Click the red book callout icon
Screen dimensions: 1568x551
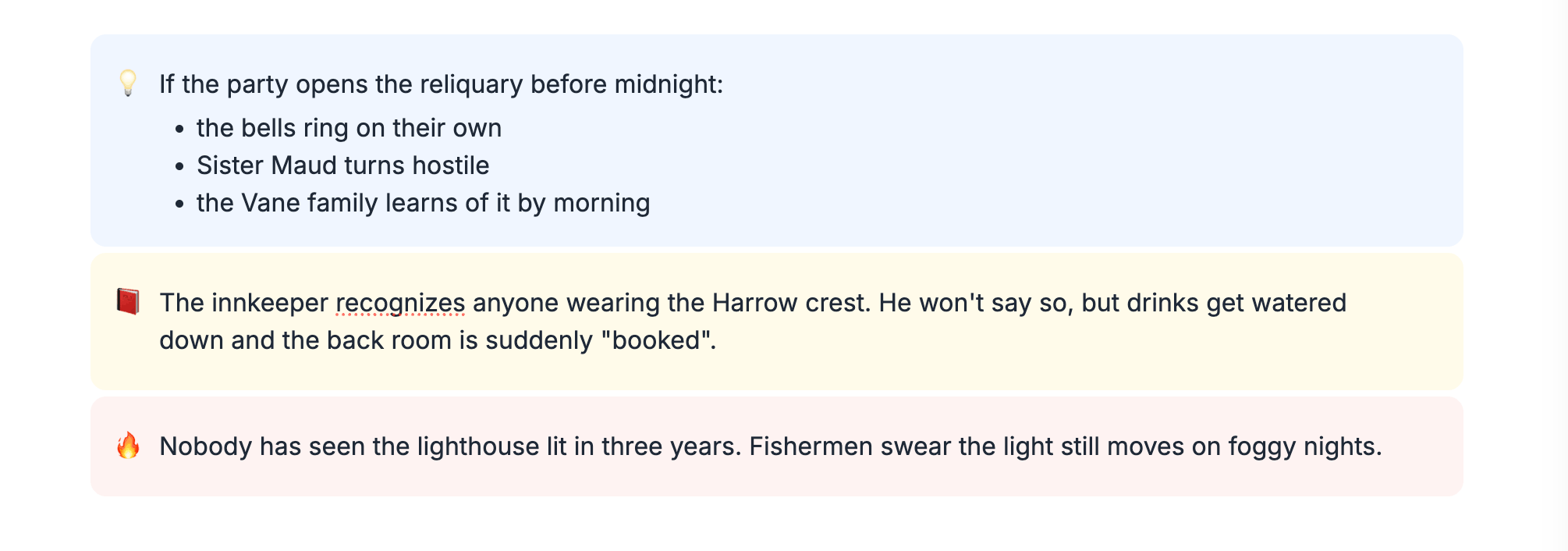tap(128, 301)
